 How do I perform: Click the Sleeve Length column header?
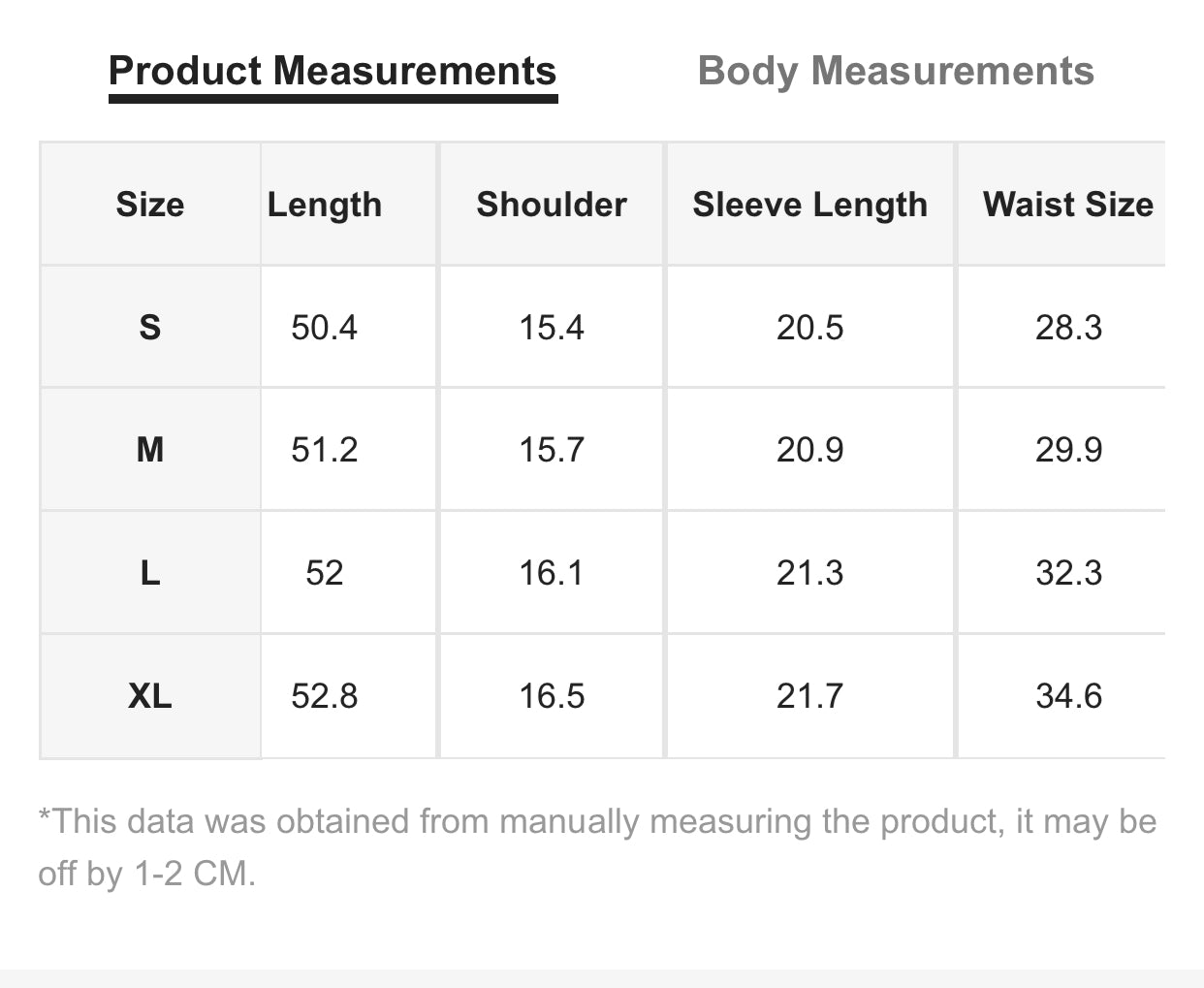[809, 205]
